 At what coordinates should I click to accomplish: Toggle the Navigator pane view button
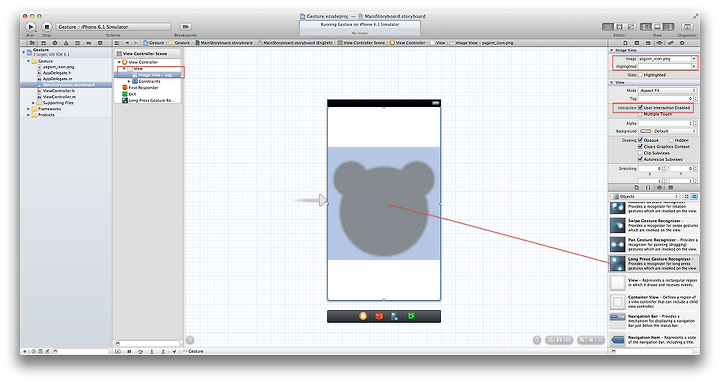coord(646,27)
